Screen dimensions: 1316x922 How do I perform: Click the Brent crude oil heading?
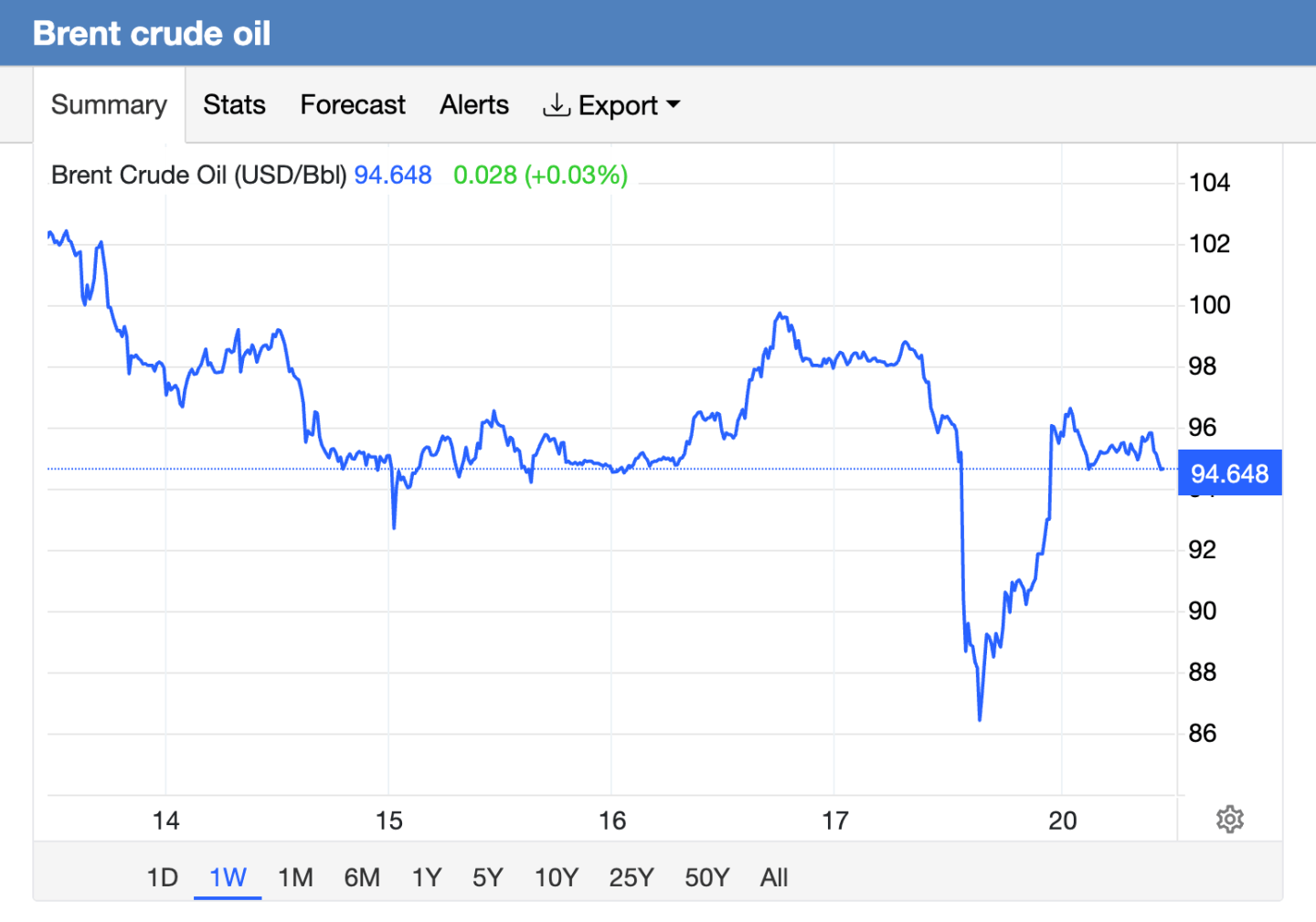(152, 34)
